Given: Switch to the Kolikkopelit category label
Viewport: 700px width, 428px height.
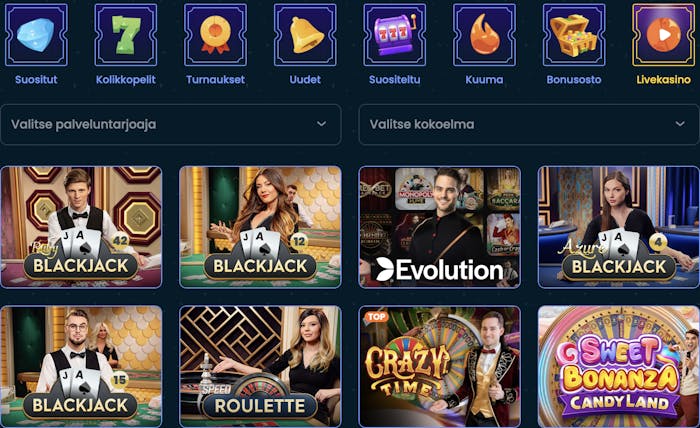Looking at the screenshot, I should coord(126,79).
